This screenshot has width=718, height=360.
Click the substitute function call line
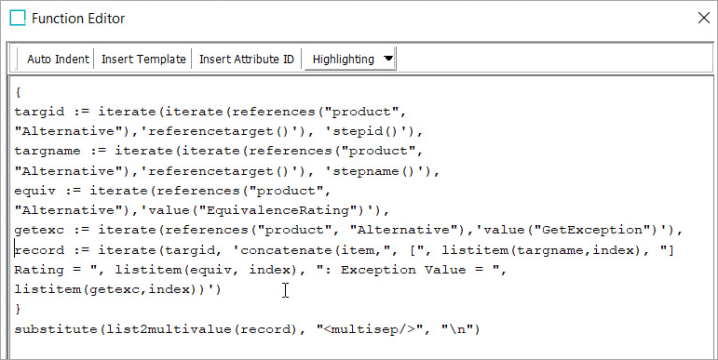coord(247,329)
